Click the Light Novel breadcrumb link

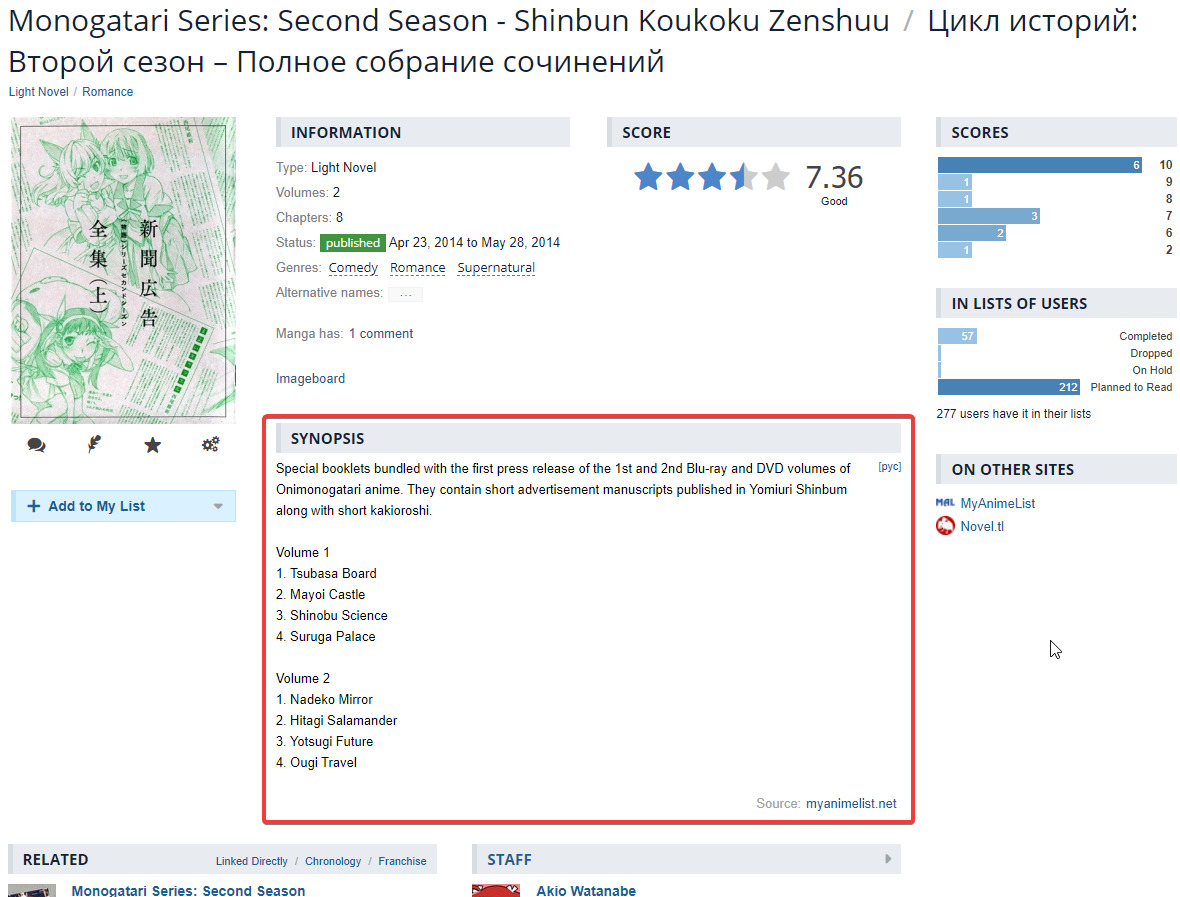(39, 92)
